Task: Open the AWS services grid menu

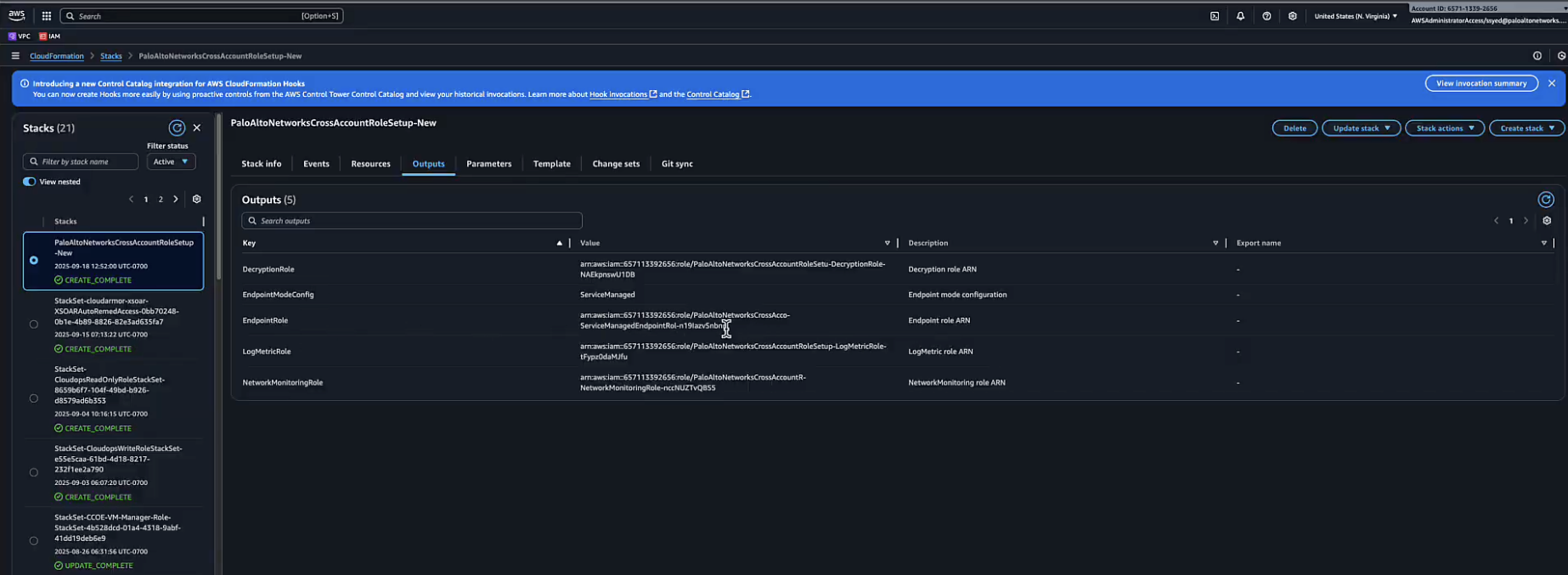Action: click(46, 16)
